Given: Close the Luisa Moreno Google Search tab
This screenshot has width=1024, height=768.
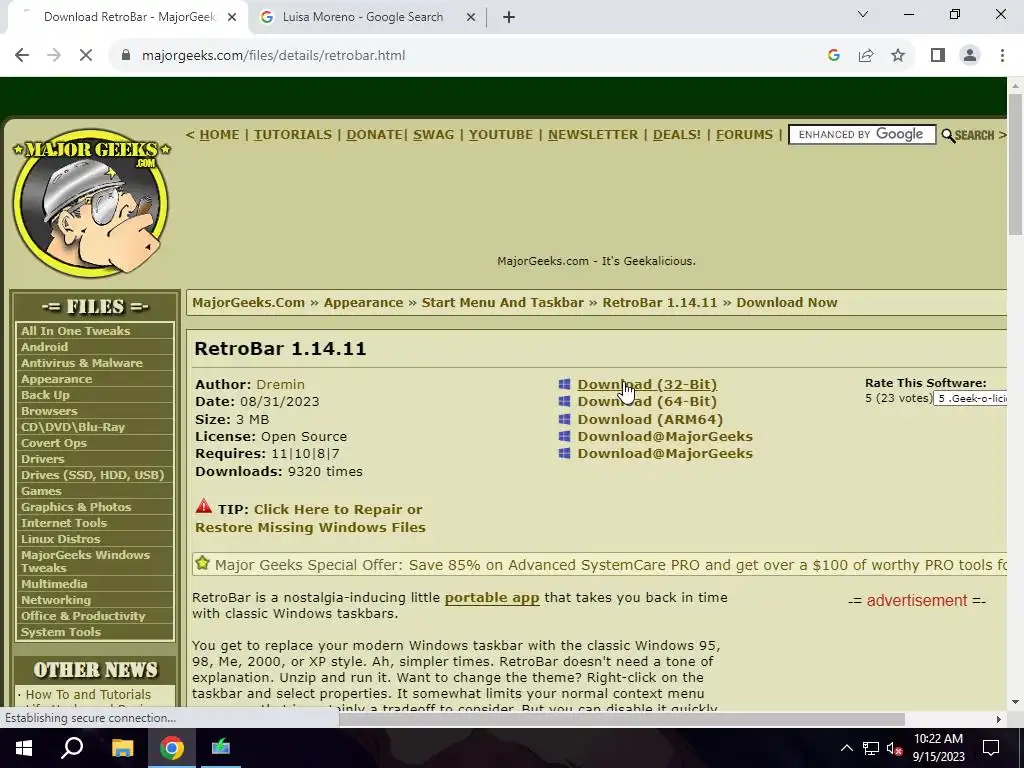Looking at the screenshot, I should pos(470,17).
